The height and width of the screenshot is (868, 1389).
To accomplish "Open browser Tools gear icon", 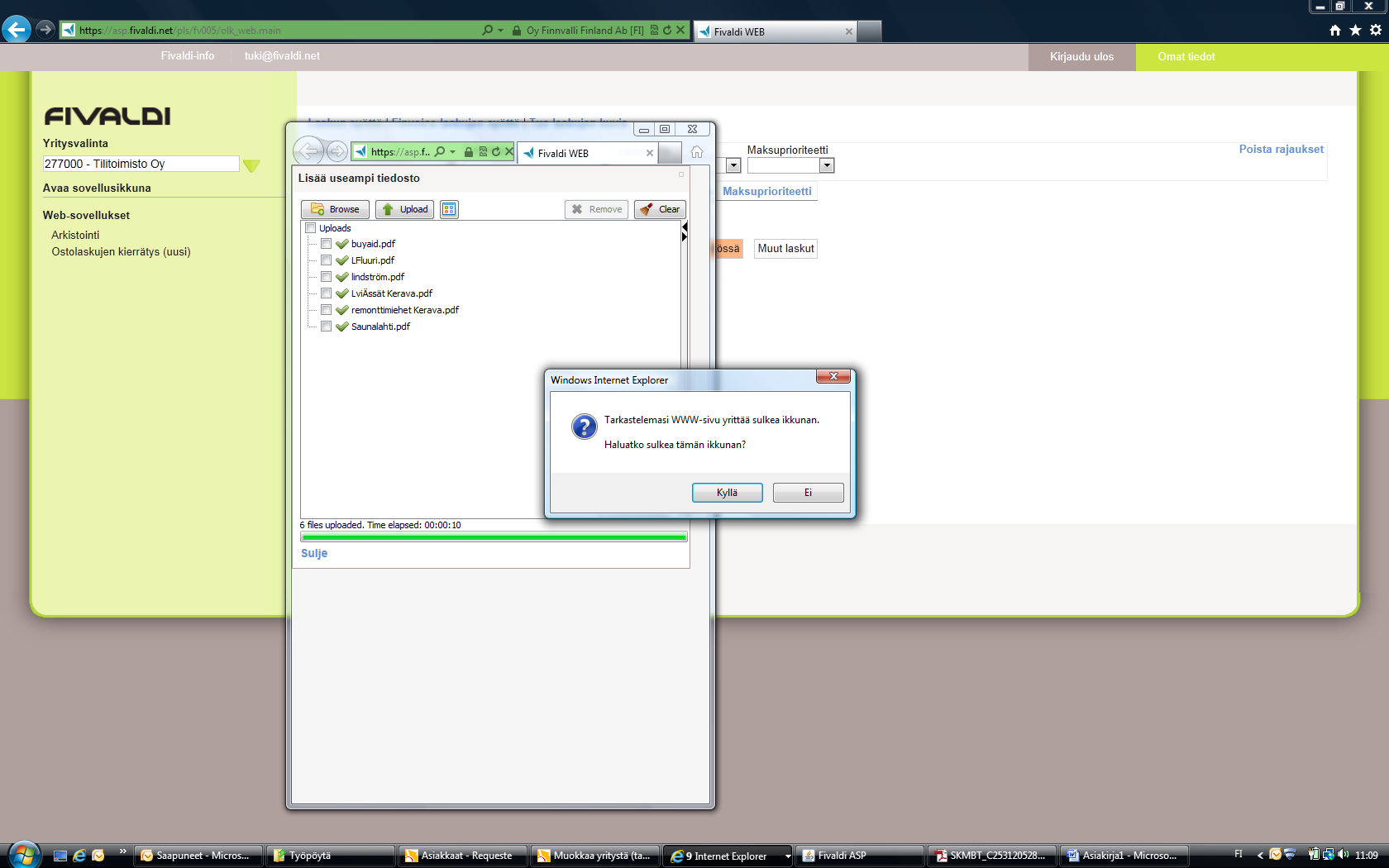I will pyautogui.click(x=1376, y=31).
